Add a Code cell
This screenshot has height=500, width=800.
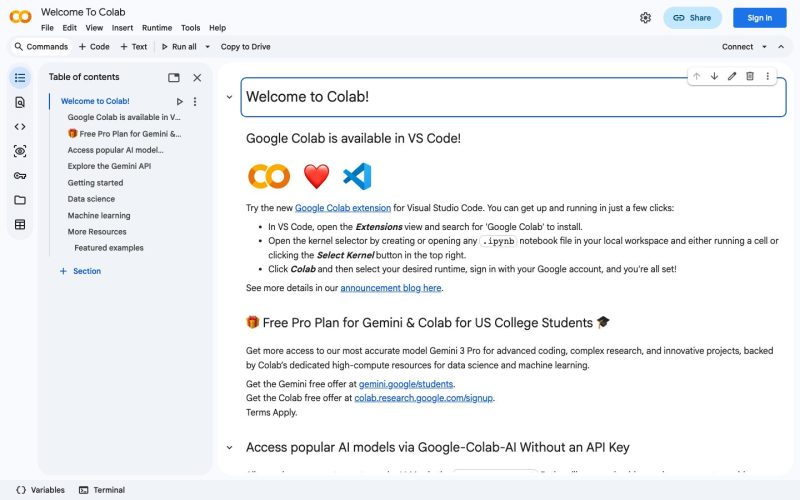coord(94,46)
